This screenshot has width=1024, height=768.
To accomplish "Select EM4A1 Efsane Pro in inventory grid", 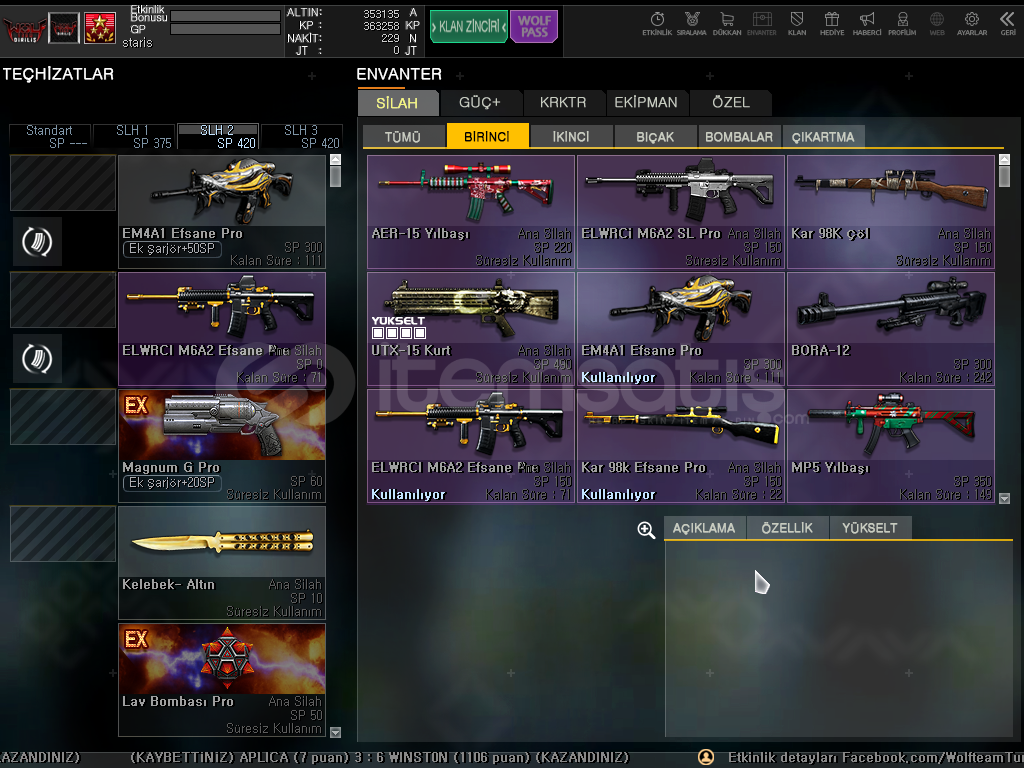I will (681, 329).
